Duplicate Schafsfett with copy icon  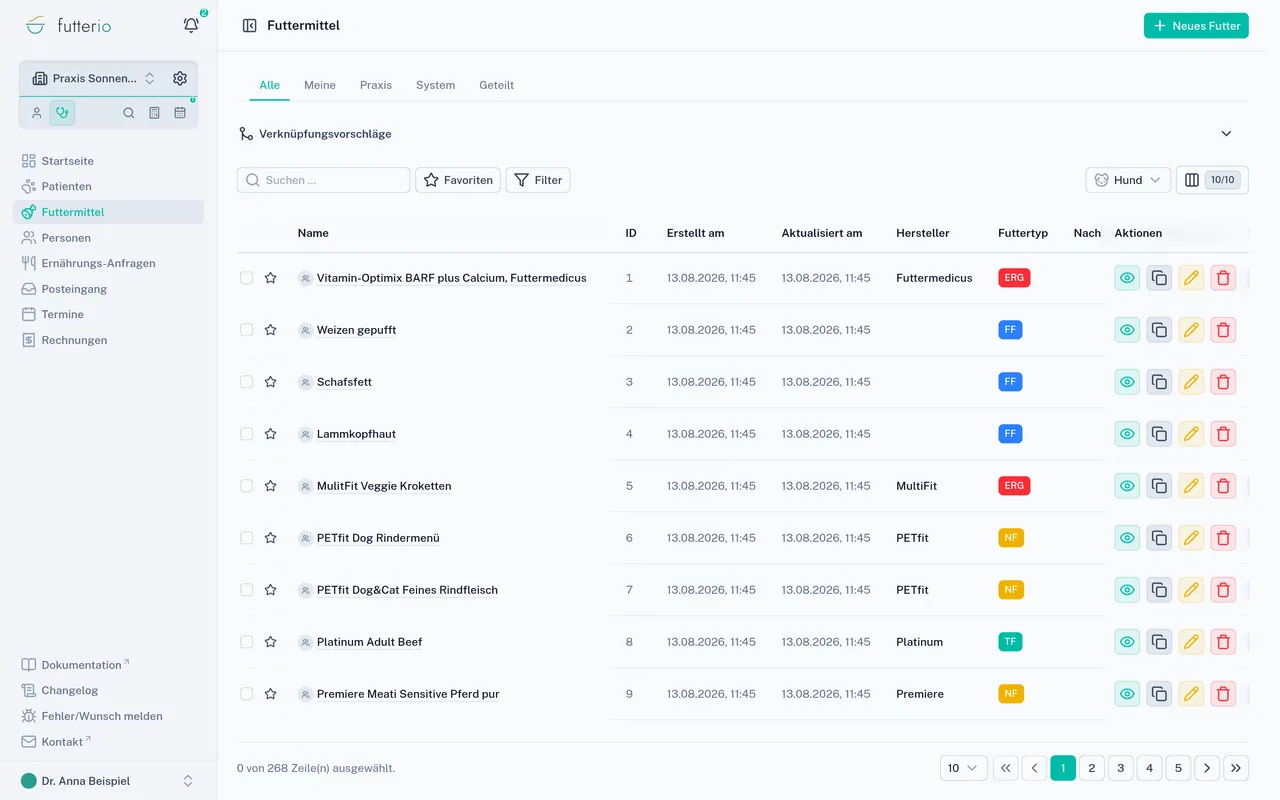1159,382
